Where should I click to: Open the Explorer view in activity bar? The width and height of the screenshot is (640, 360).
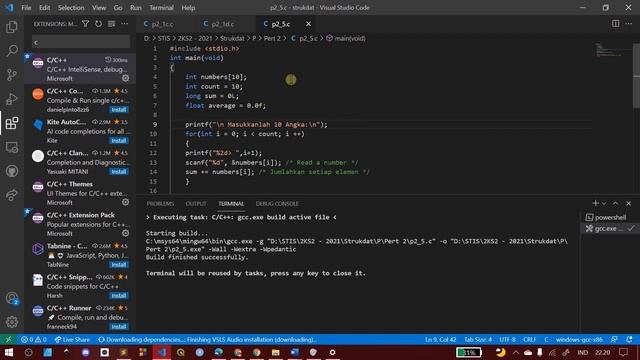[x=12, y=27]
